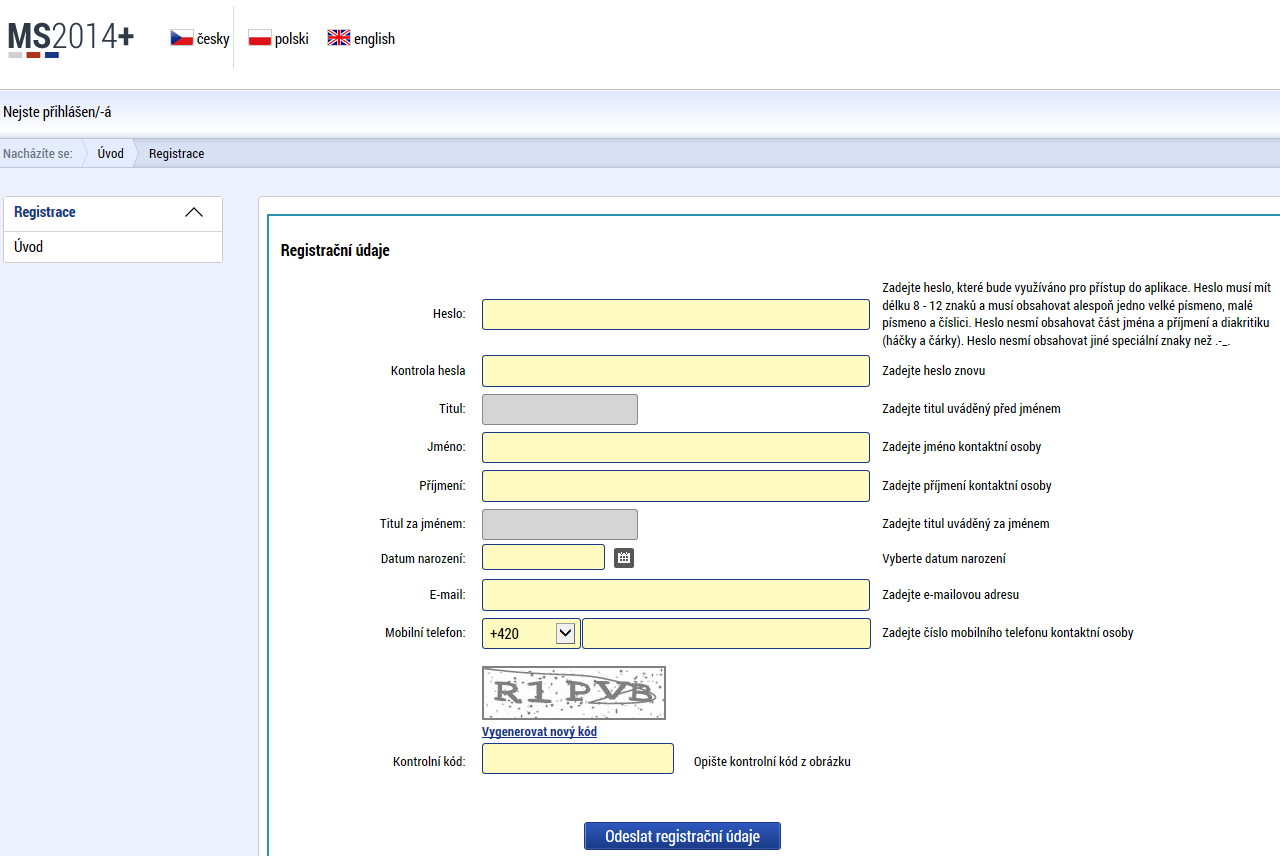Open the +420 phone prefix dropdown
The height and width of the screenshot is (856, 1280).
[531, 633]
